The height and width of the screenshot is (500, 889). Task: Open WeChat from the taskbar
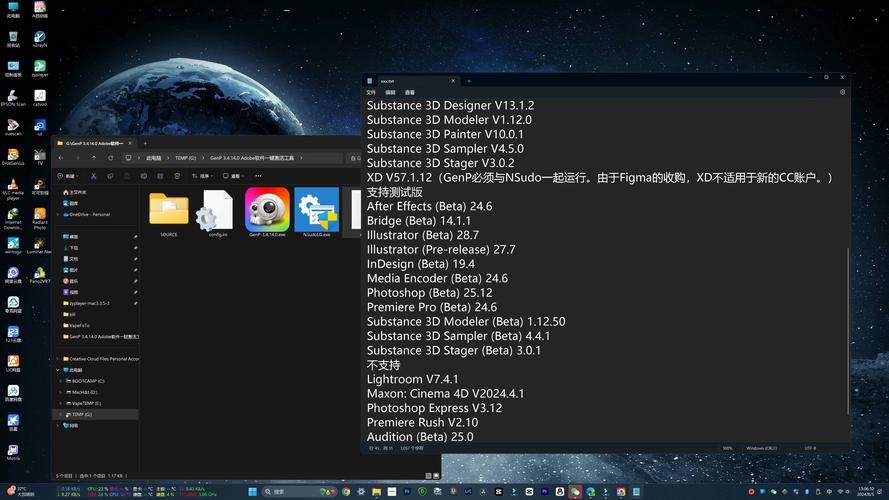pos(575,491)
